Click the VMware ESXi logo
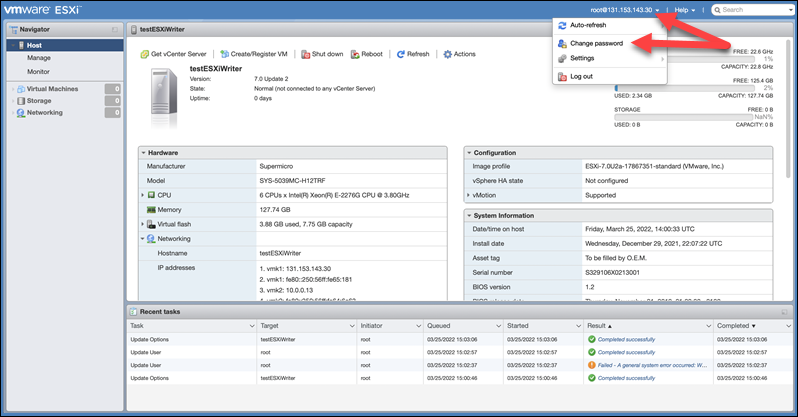 (42, 10)
